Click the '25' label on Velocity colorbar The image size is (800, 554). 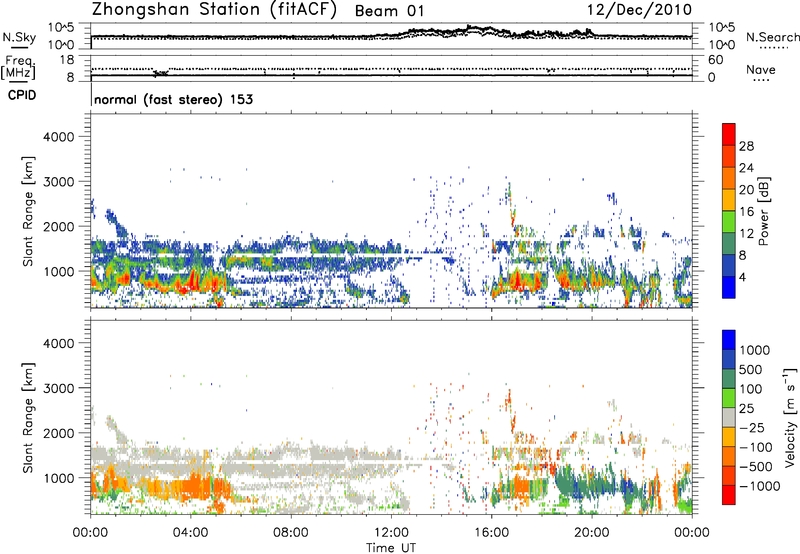[x=746, y=408]
